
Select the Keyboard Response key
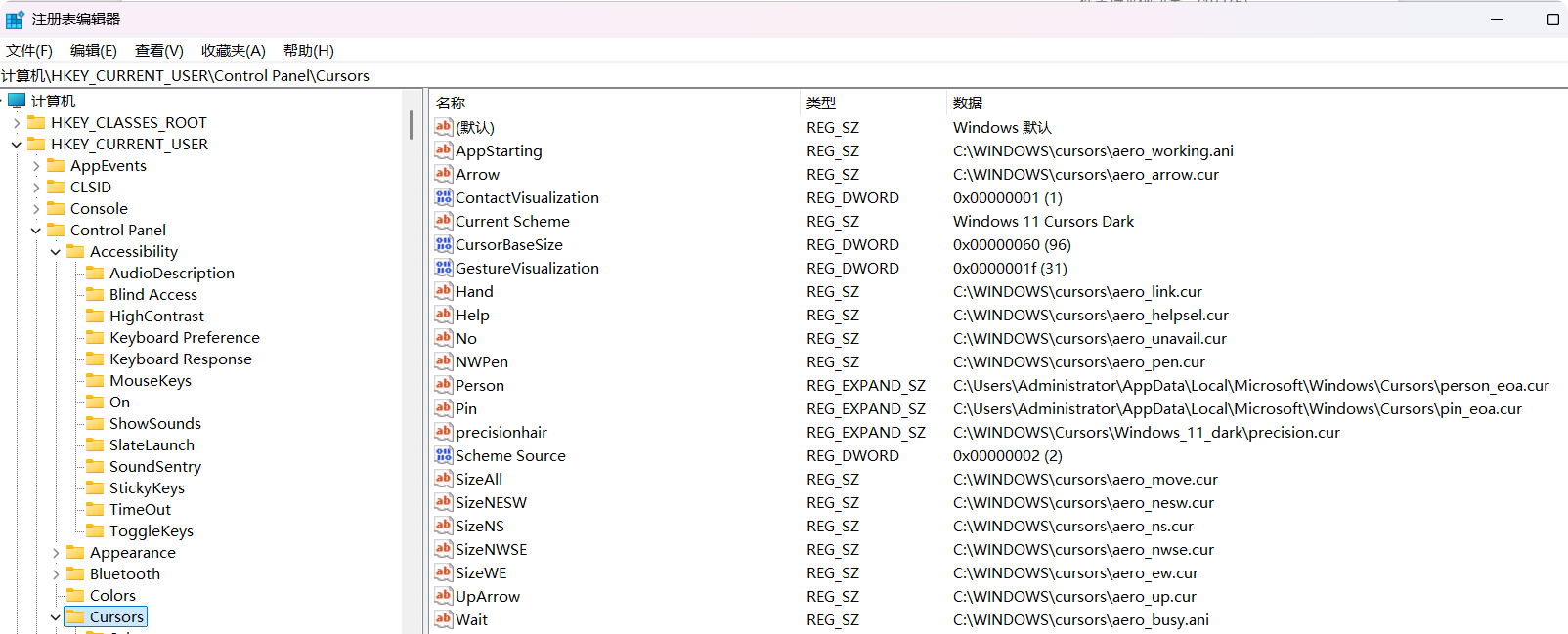[x=181, y=359]
